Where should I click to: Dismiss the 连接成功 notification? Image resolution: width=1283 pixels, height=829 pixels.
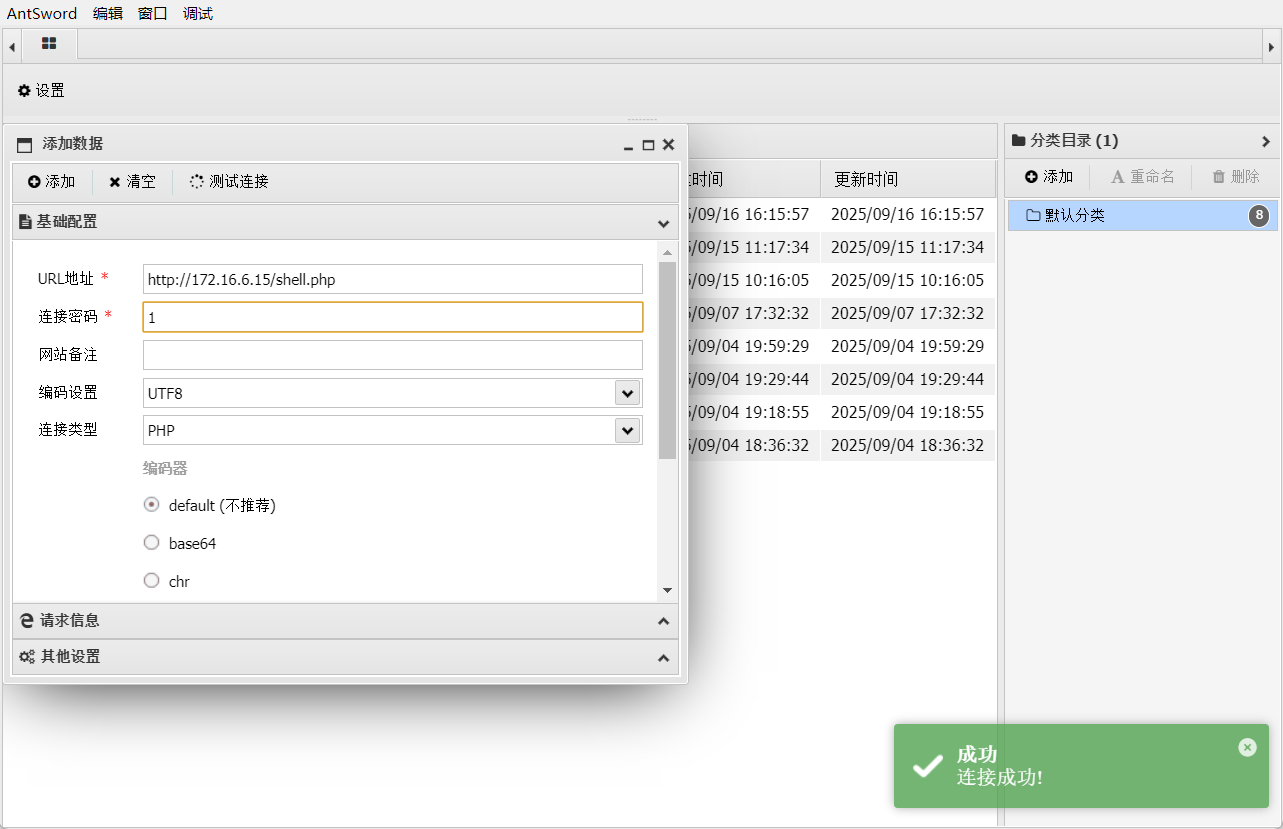[1247, 747]
